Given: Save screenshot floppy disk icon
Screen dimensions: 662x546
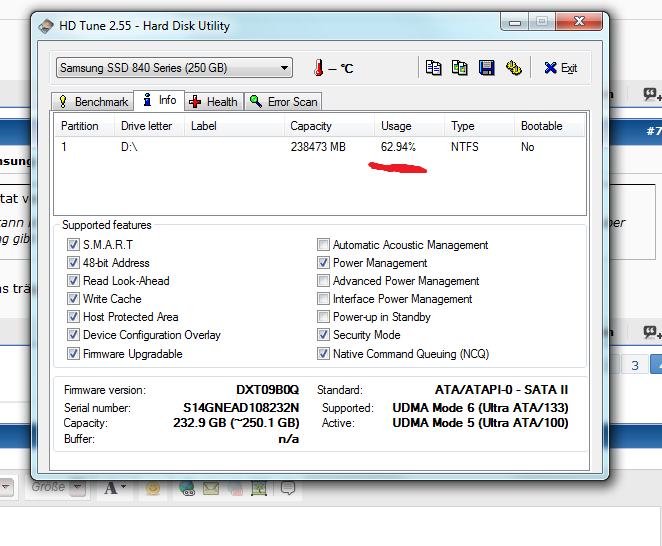Looking at the screenshot, I should point(486,68).
